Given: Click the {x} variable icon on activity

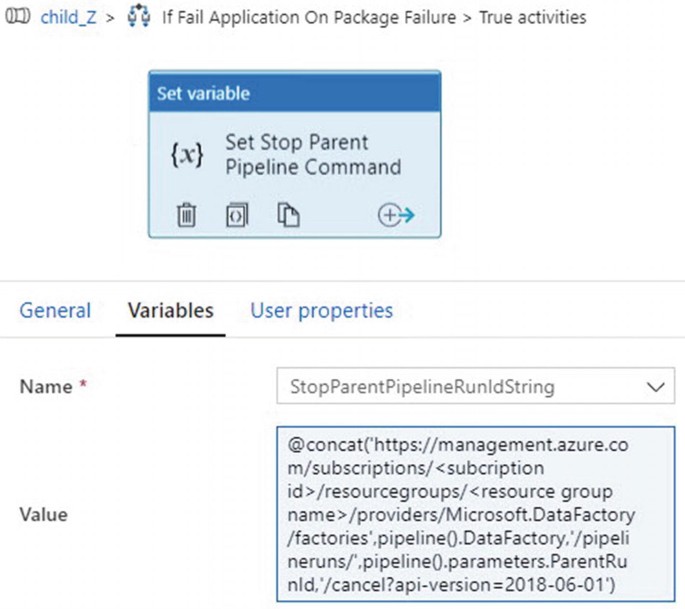Looking at the screenshot, I should (x=187, y=154).
